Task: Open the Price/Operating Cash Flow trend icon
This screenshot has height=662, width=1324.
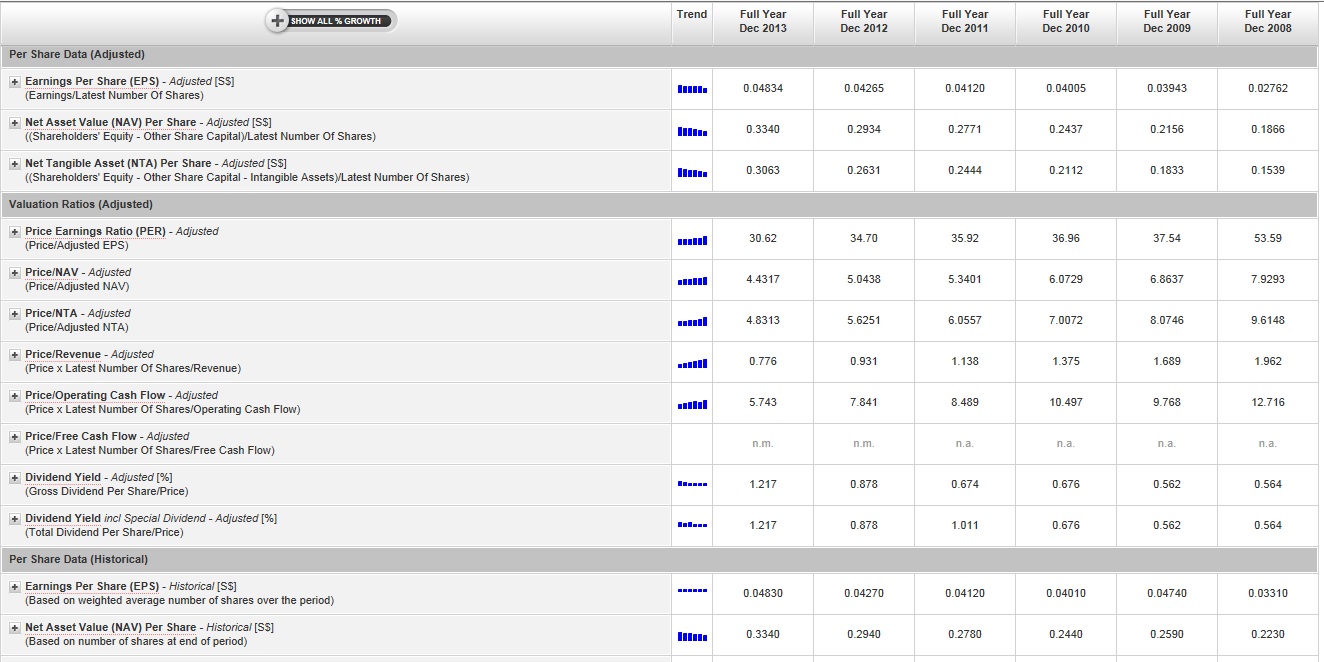Action: pyautogui.click(x=692, y=403)
